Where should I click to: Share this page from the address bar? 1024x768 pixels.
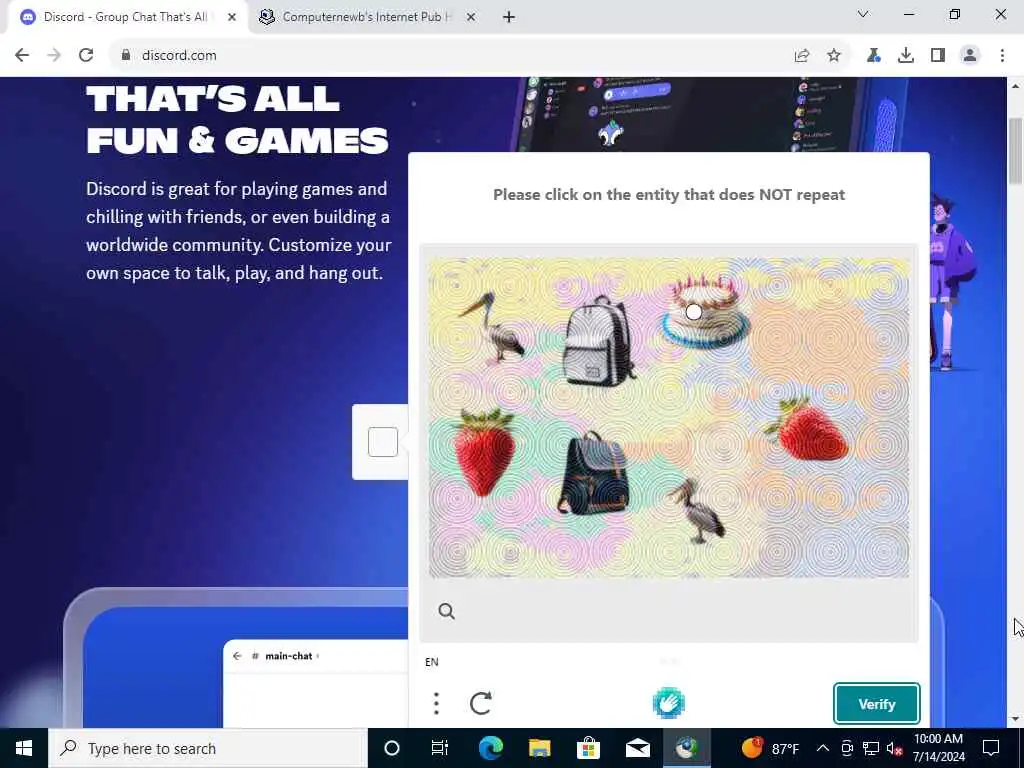802,56
